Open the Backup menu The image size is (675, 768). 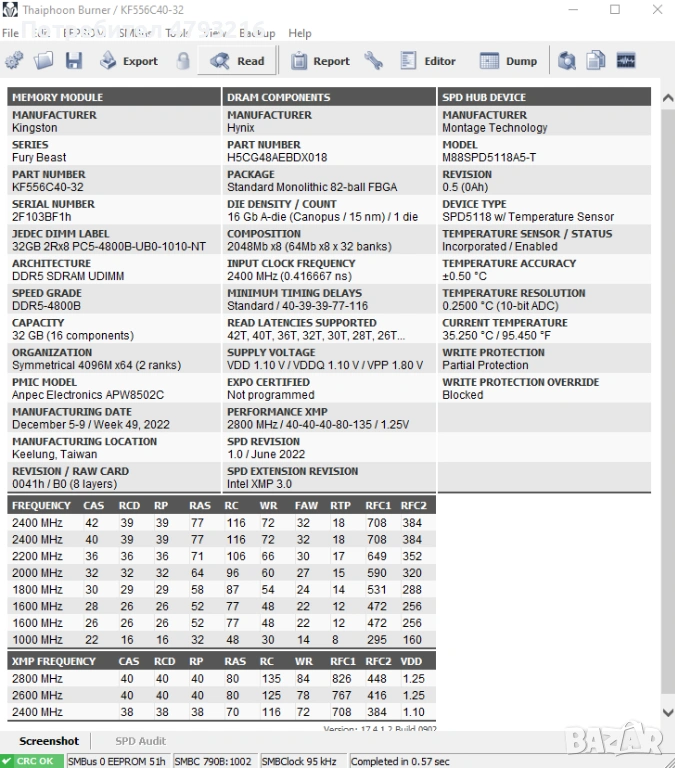257,33
